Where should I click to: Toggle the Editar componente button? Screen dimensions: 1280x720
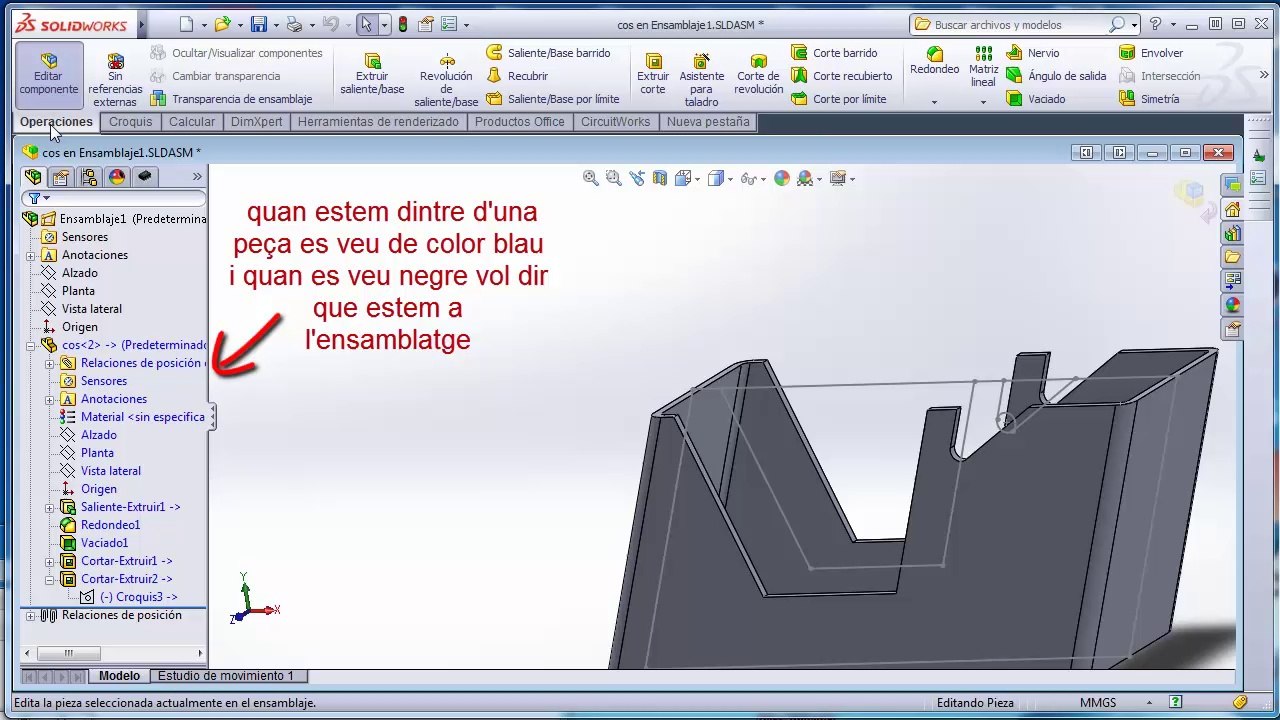click(x=49, y=75)
